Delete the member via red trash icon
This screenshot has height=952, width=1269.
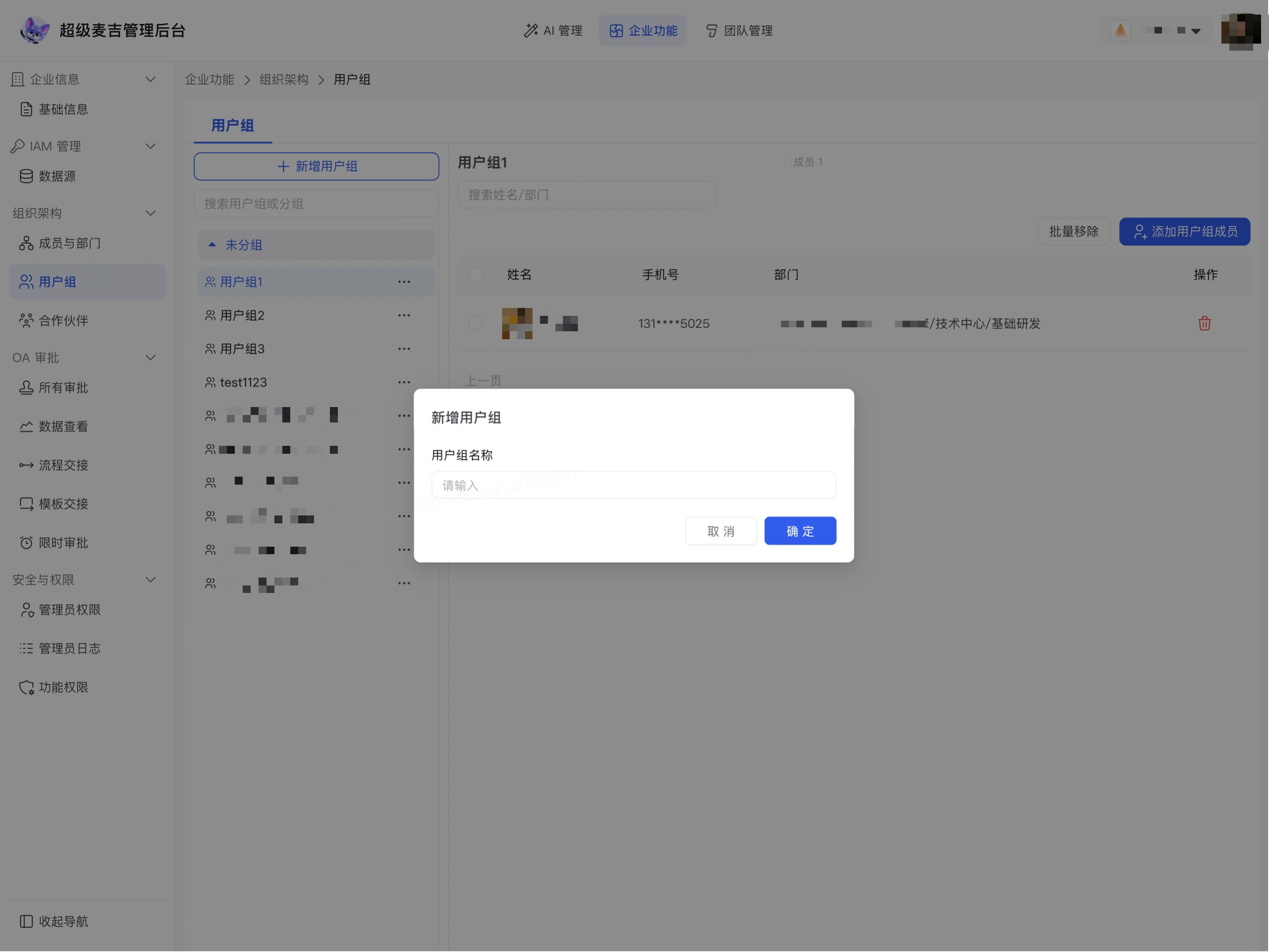[x=1205, y=324]
